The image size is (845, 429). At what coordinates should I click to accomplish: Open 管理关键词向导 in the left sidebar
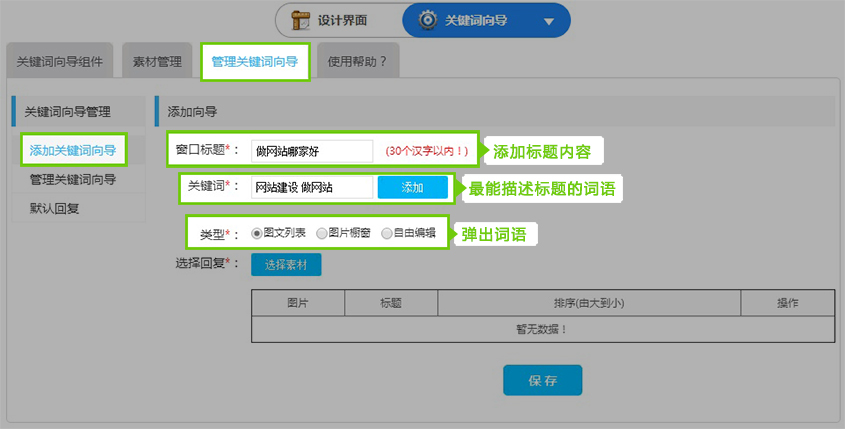pos(73,180)
